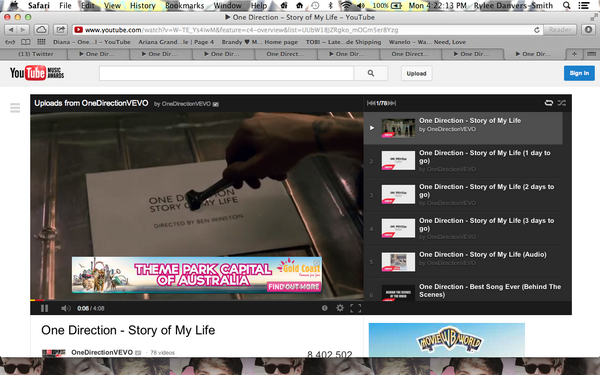Select the playing 'Story of My Life' playlist item

pos(463,128)
